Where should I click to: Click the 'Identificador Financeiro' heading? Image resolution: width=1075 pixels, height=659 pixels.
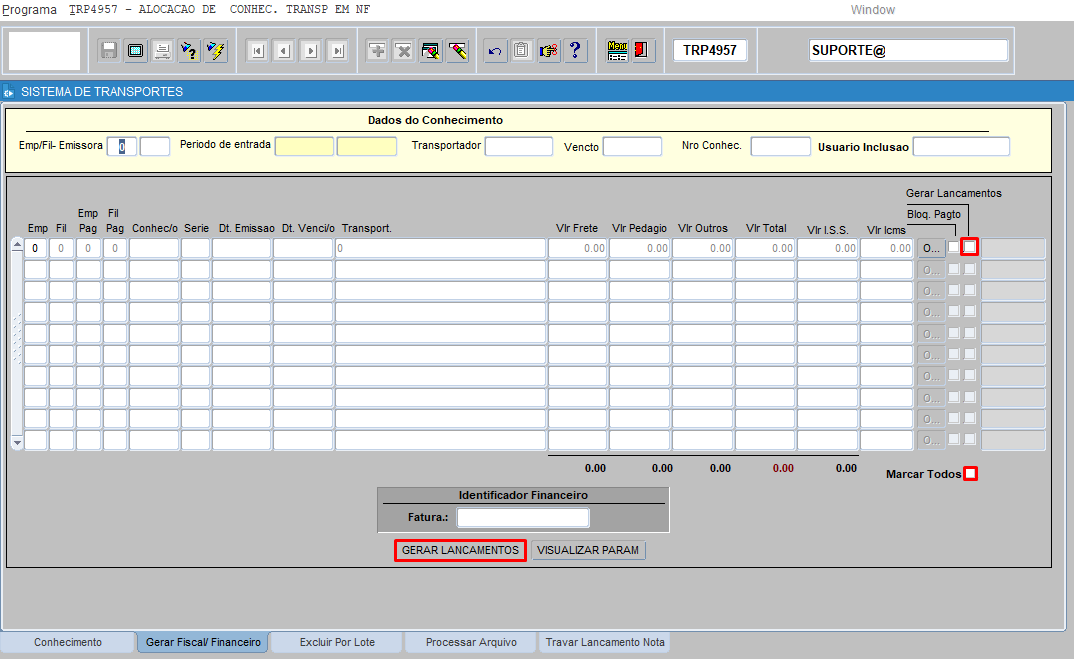pos(523,495)
